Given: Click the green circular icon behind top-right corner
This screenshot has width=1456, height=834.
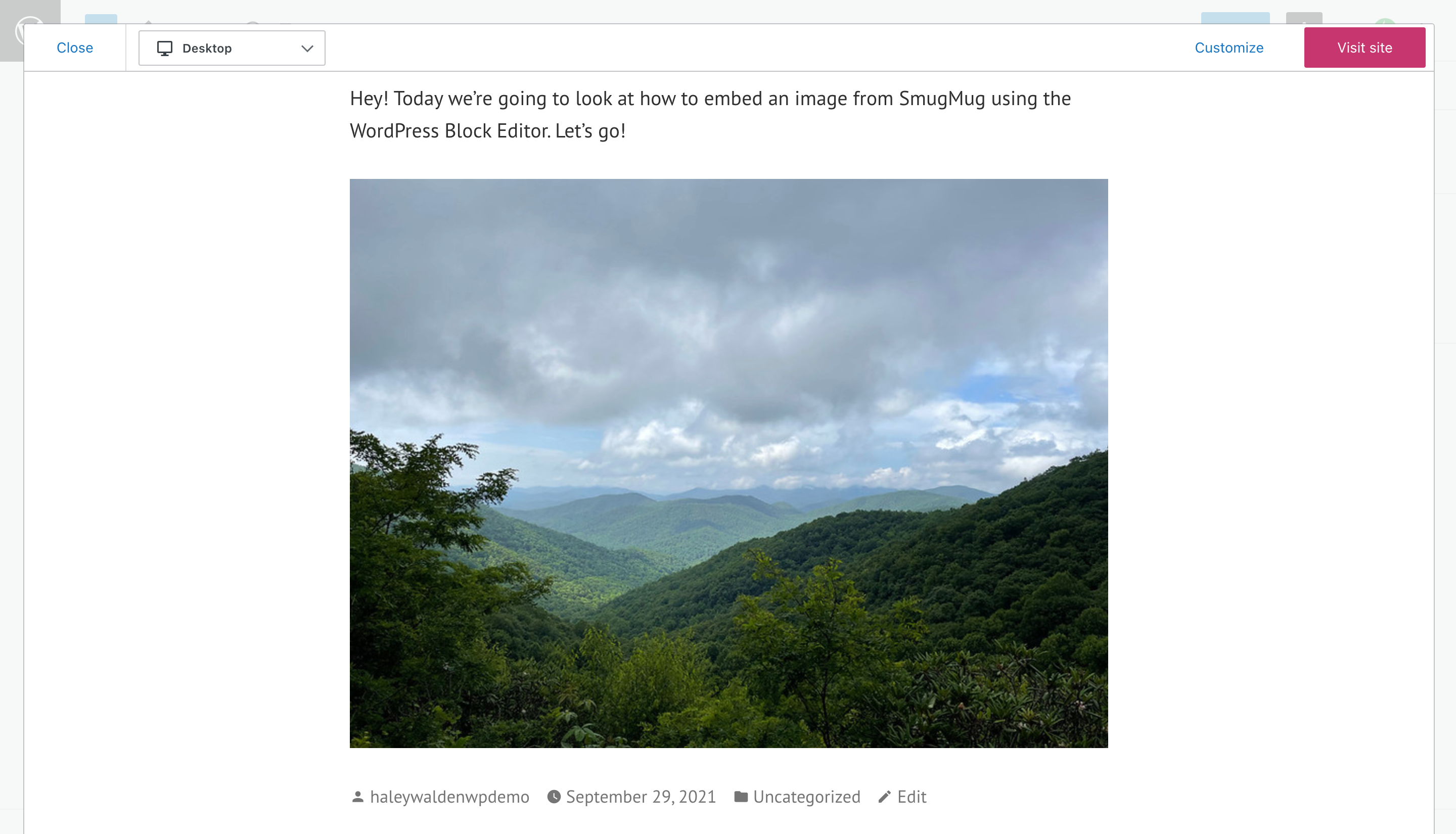Looking at the screenshot, I should tap(1385, 21).
